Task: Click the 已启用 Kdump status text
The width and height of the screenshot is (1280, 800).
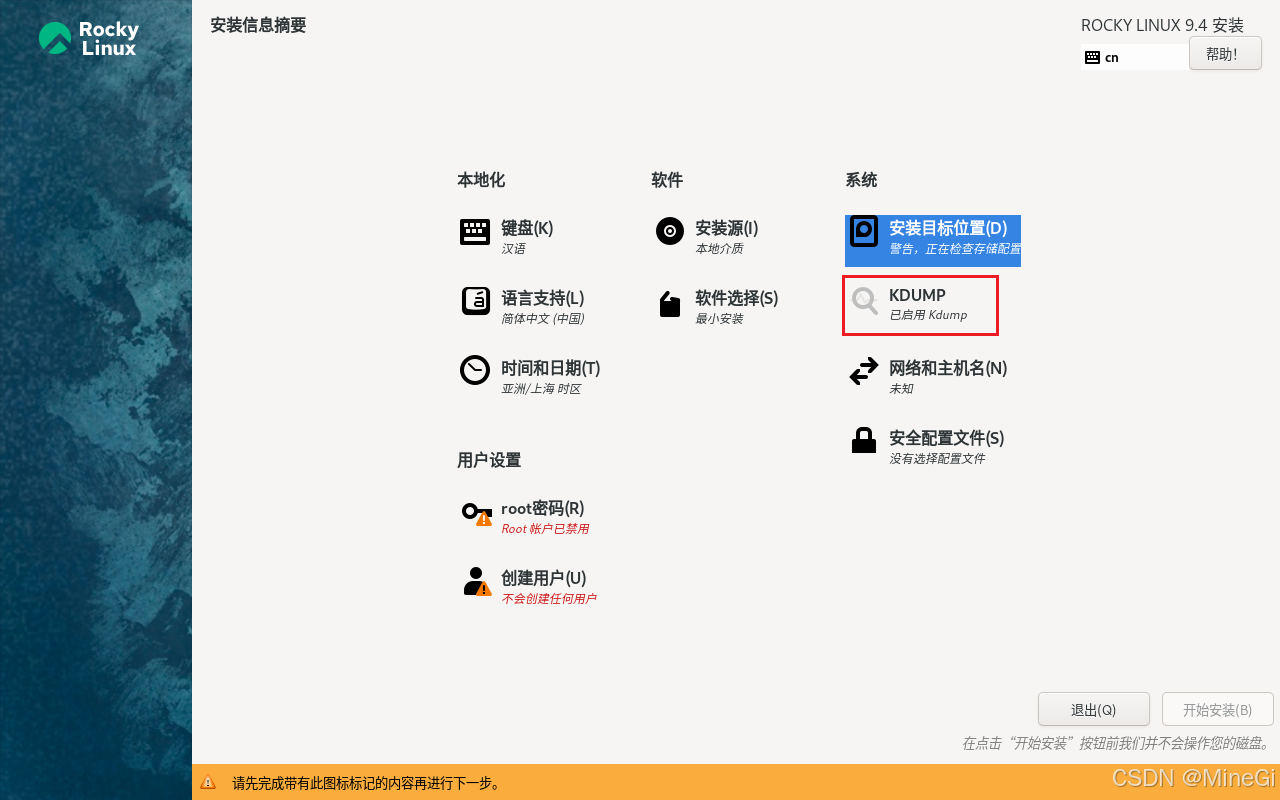Action: (x=928, y=315)
